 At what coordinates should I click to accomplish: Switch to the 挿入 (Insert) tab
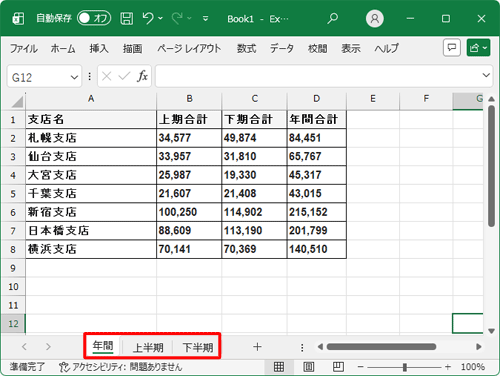coord(99,49)
